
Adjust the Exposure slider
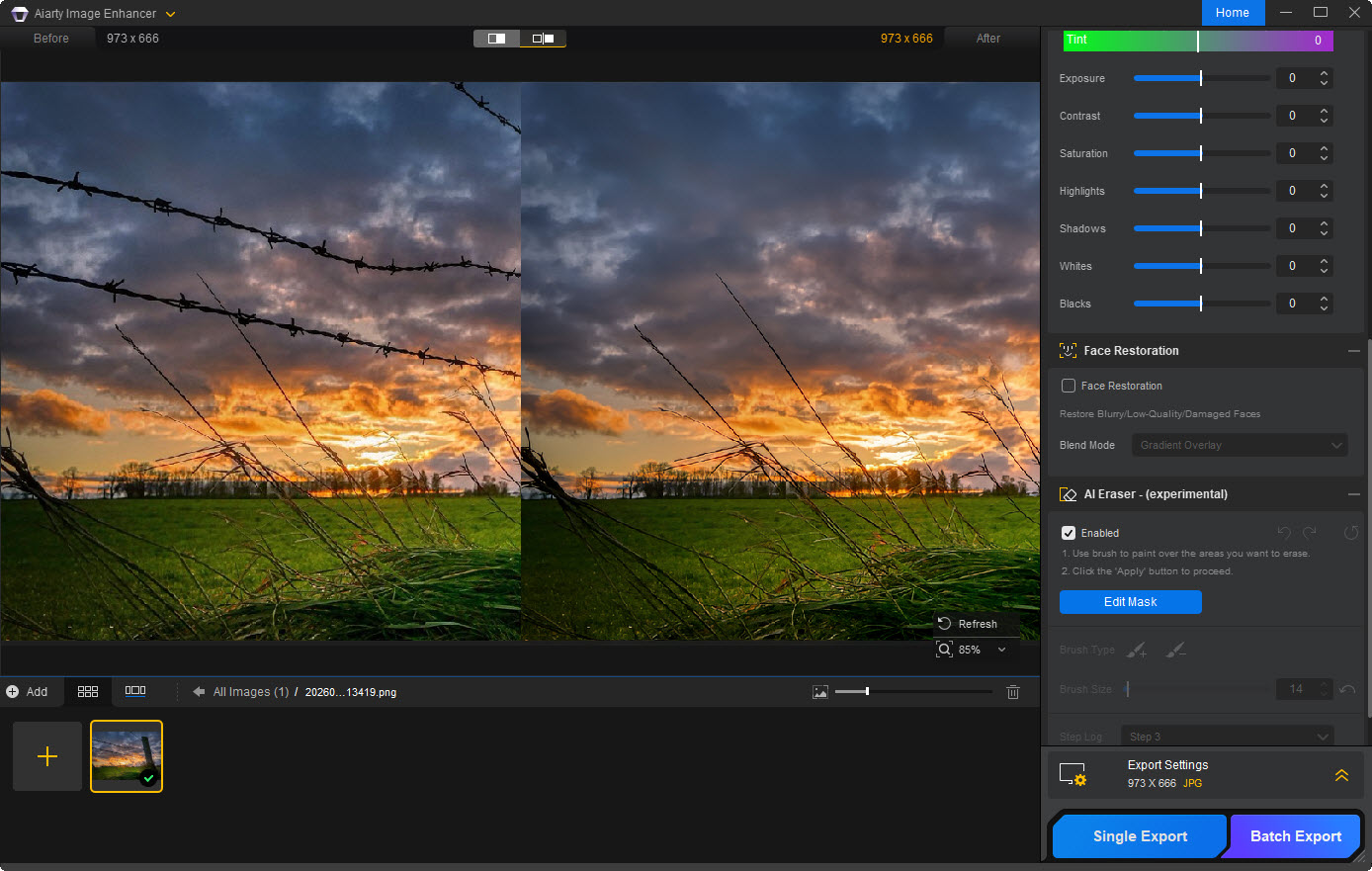pos(1201,78)
